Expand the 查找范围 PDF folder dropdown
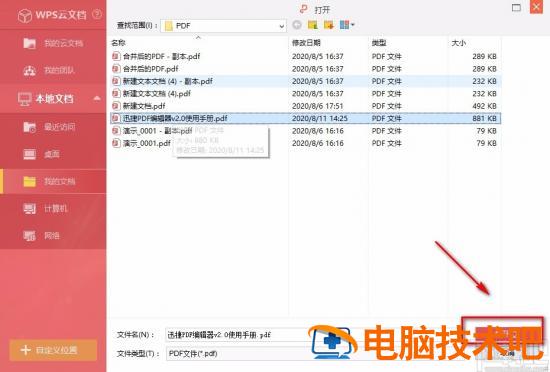Screen dimensions: 550x372 (x=281, y=26)
